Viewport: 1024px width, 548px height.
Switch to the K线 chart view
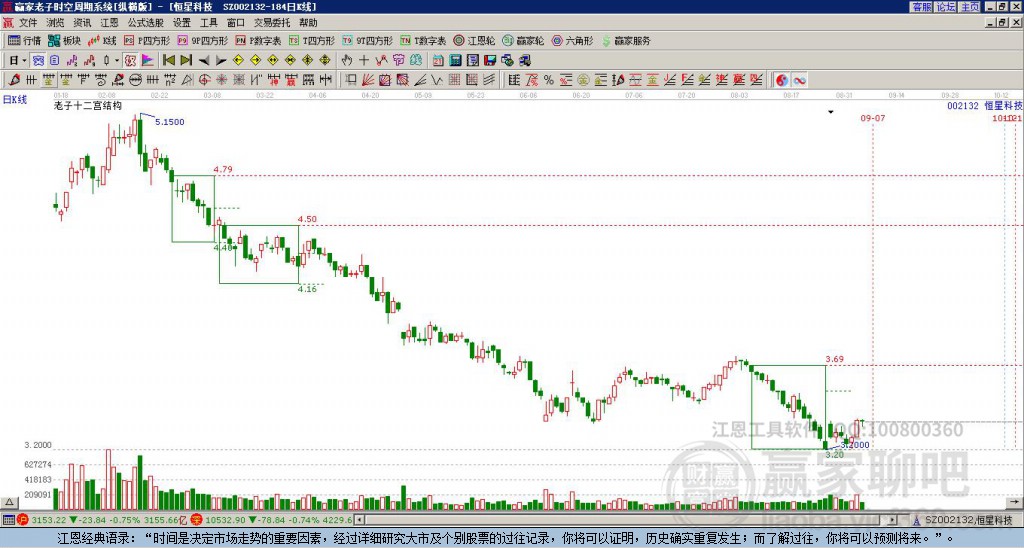pyautogui.click(x=102, y=40)
